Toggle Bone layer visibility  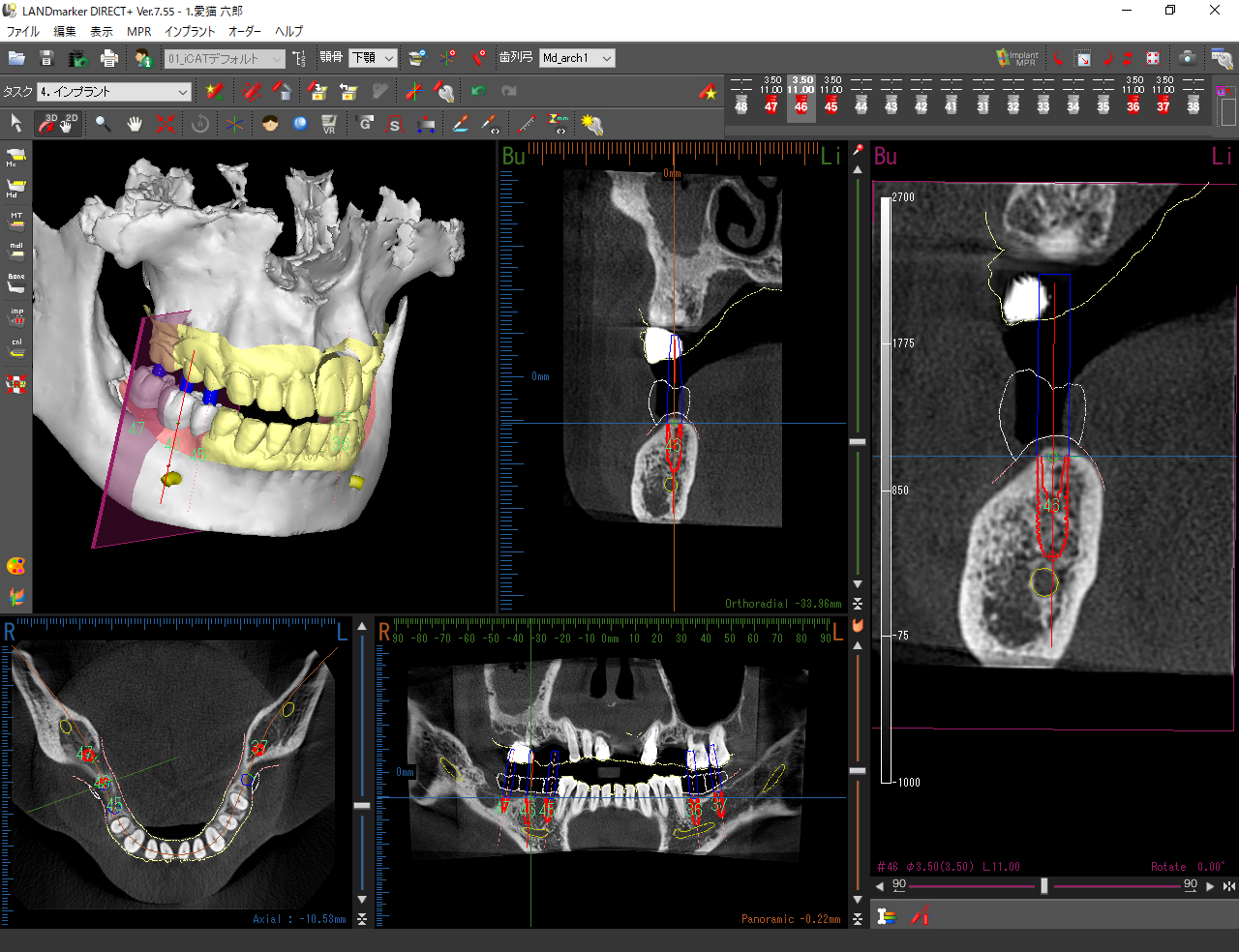[x=15, y=282]
